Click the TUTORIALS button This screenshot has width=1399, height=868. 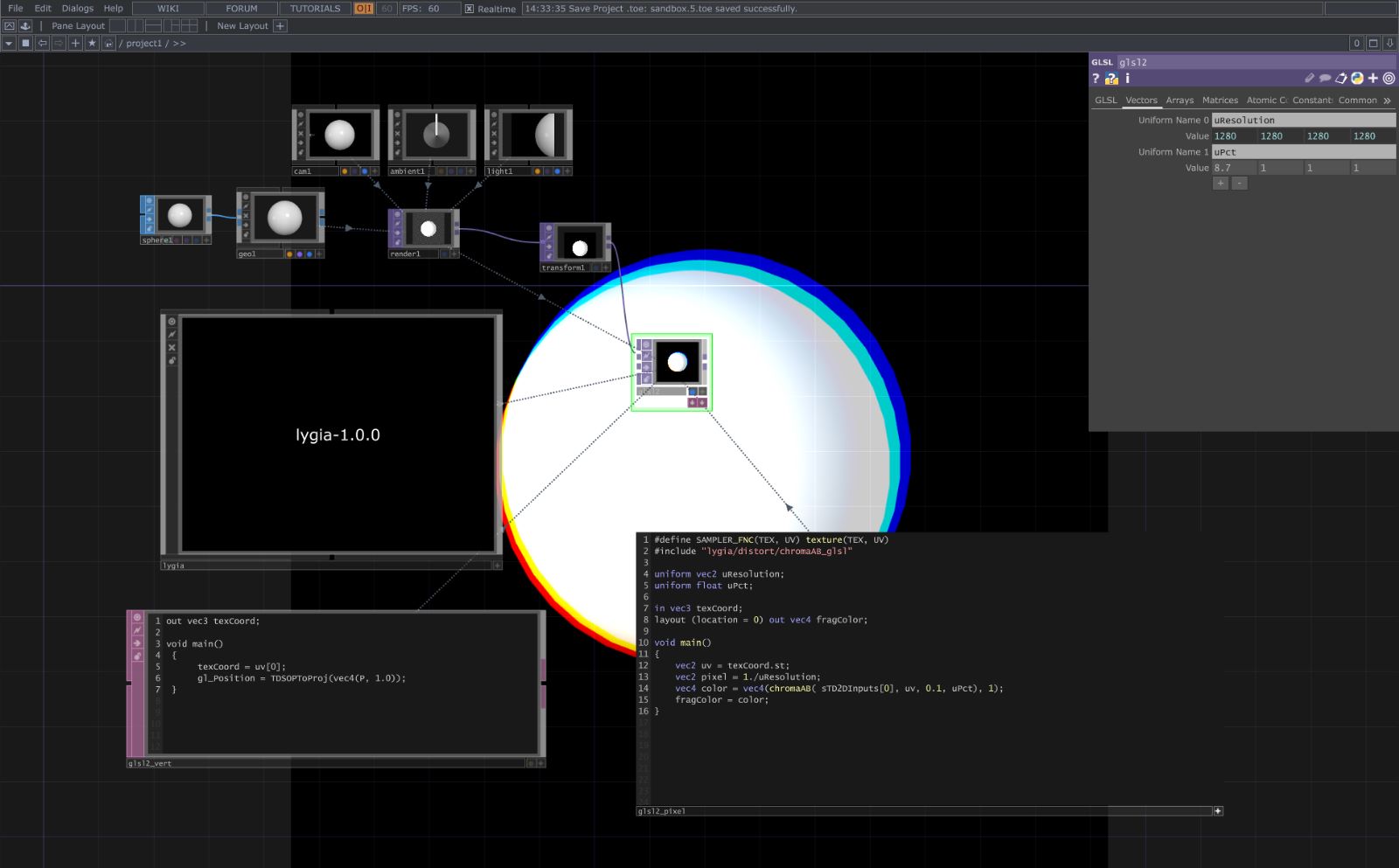[x=315, y=9]
